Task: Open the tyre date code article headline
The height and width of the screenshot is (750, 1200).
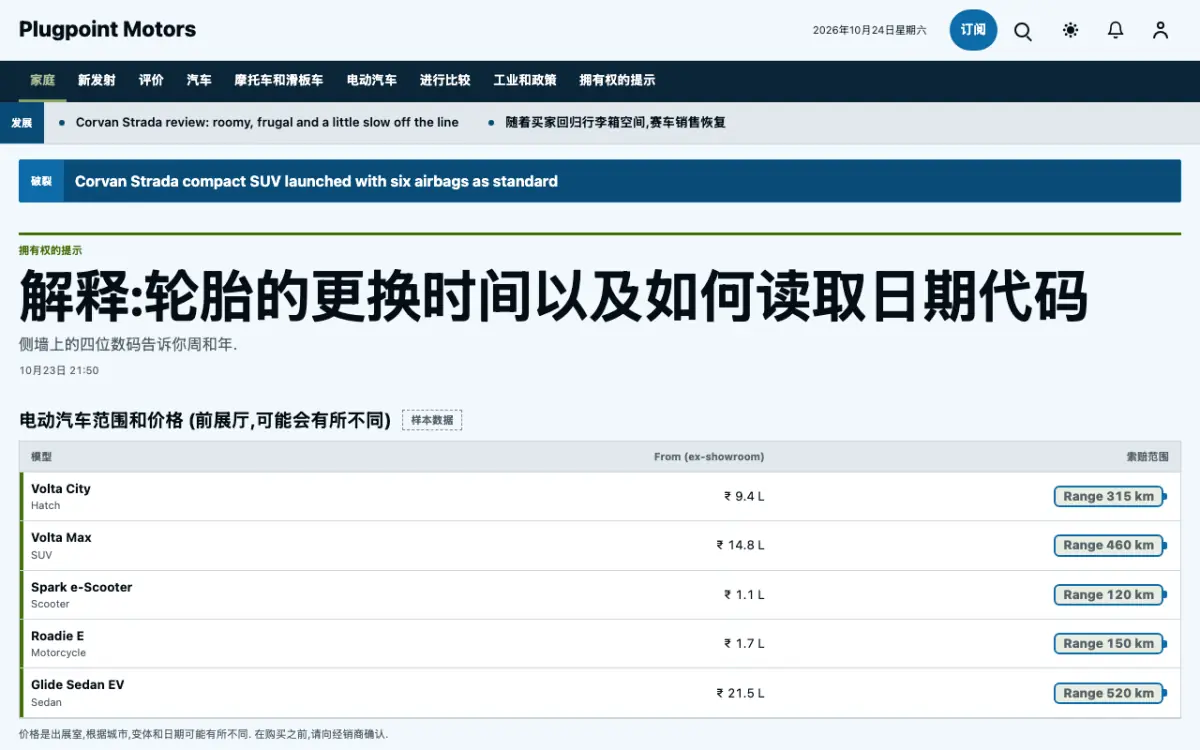Action: [x=553, y=296]
